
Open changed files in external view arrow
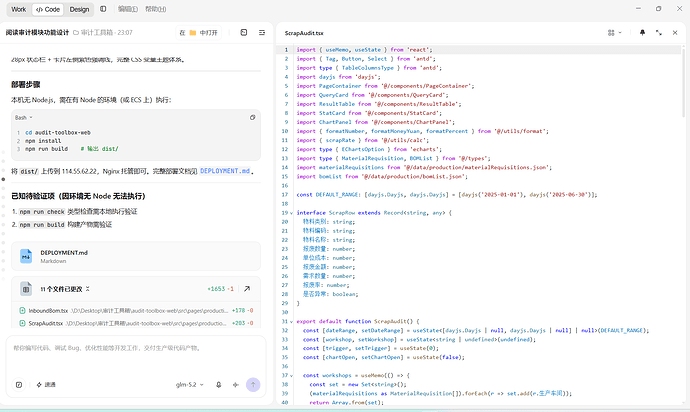(x=247, y=289)
